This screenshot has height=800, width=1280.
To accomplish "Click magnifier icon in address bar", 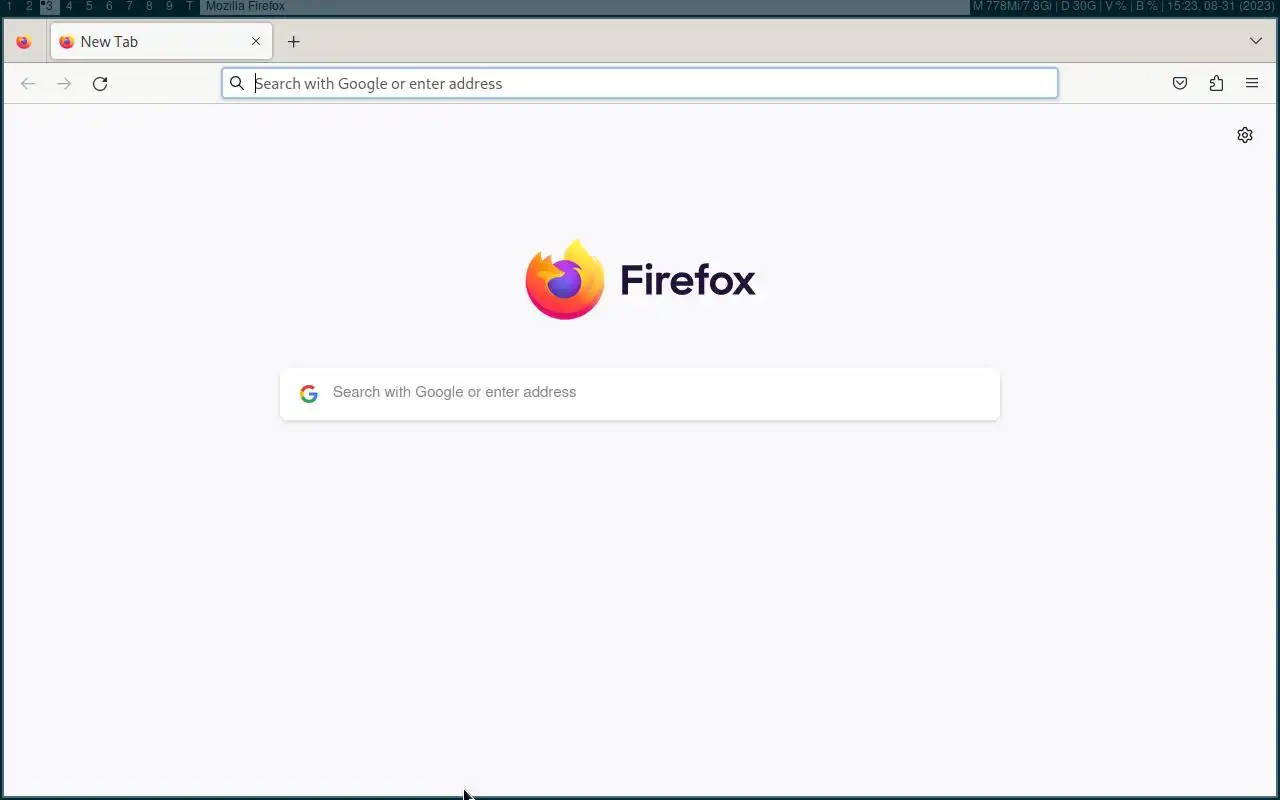I will pyautogui.click(x=237, y=83).
